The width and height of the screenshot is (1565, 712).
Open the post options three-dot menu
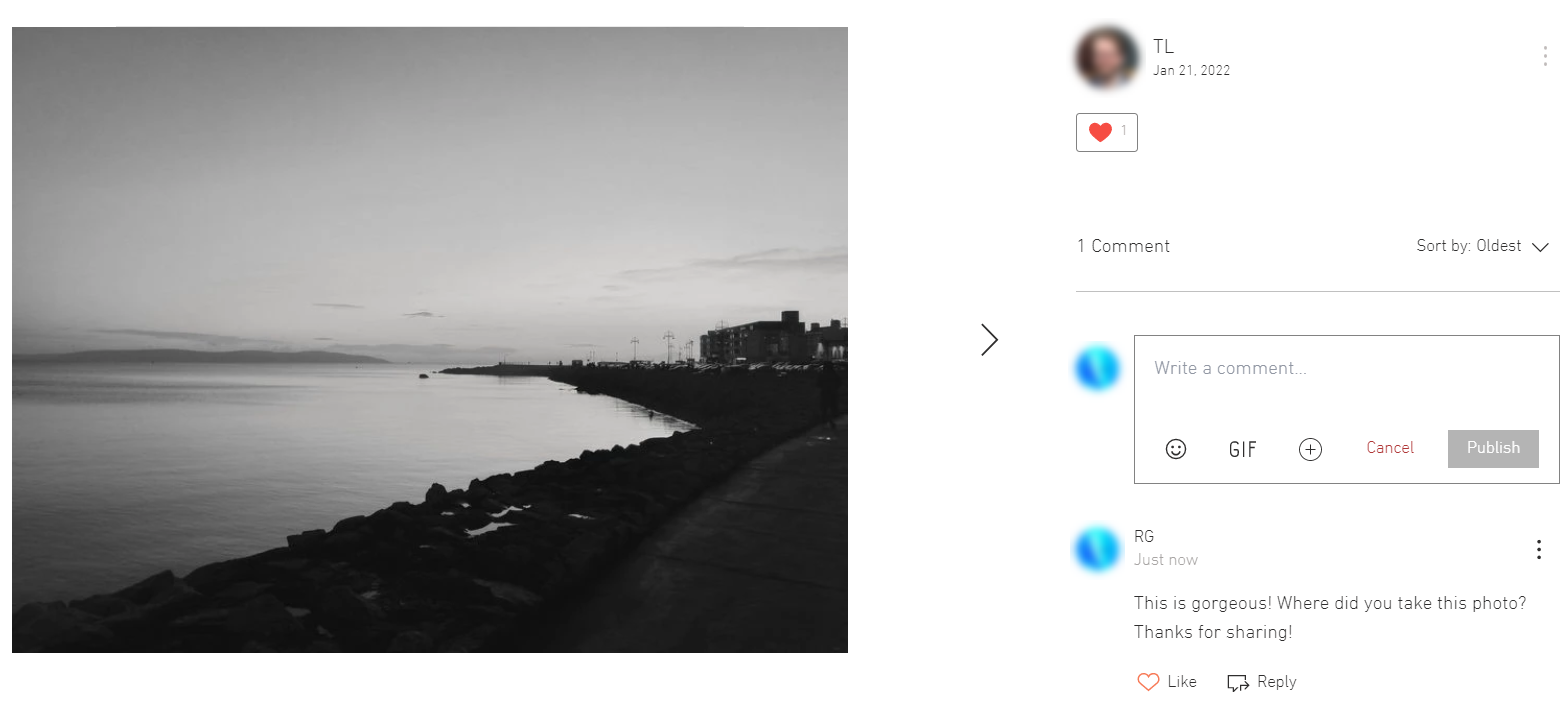(x=1545, y=56)
